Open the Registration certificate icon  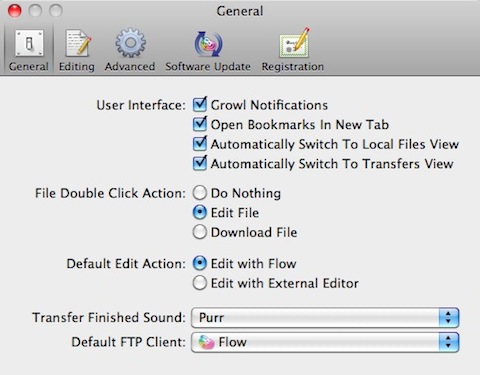tap(294, 43)
